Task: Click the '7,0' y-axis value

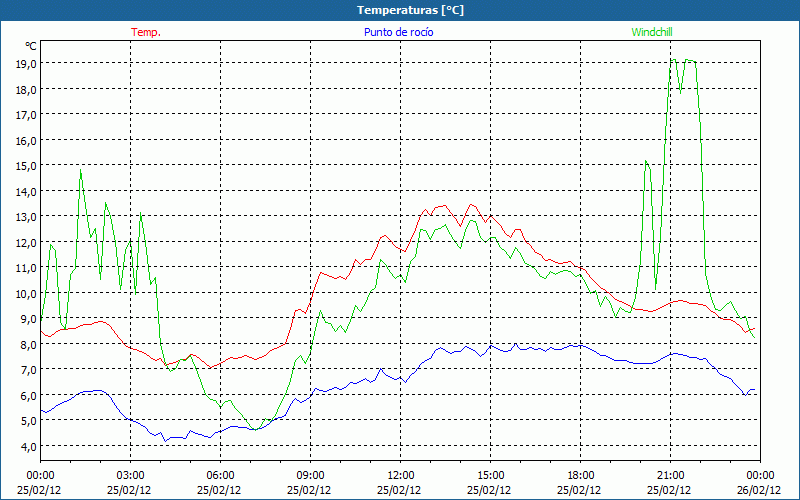Action: [28, 370]
